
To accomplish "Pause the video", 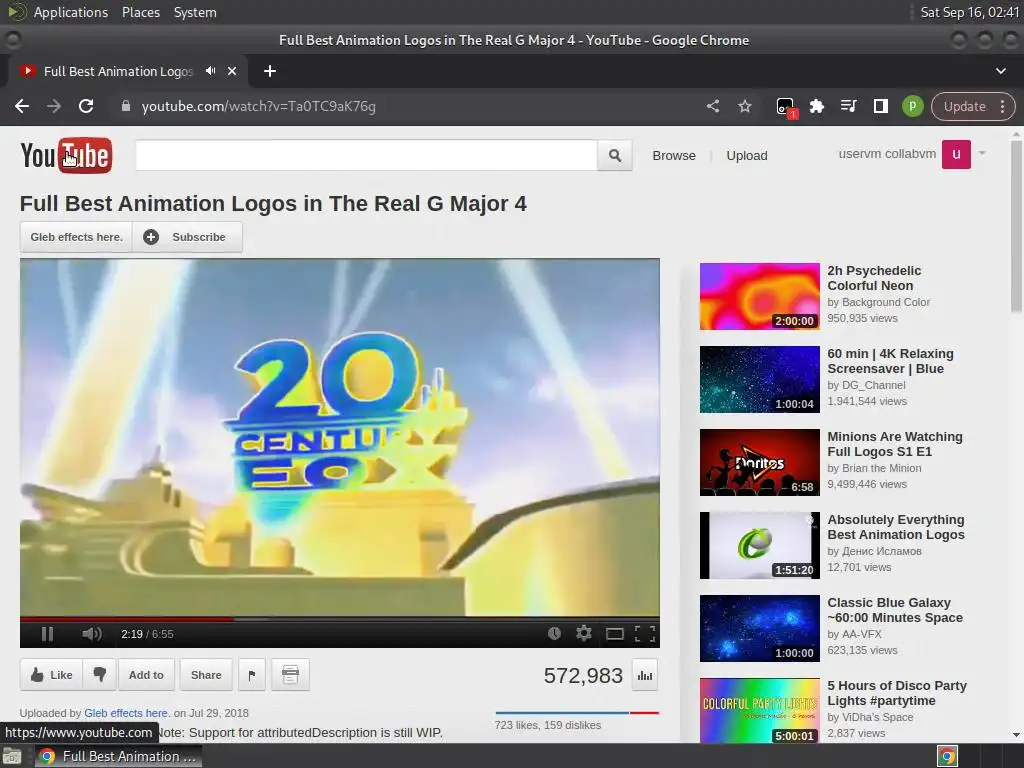I will click(47, 633).
